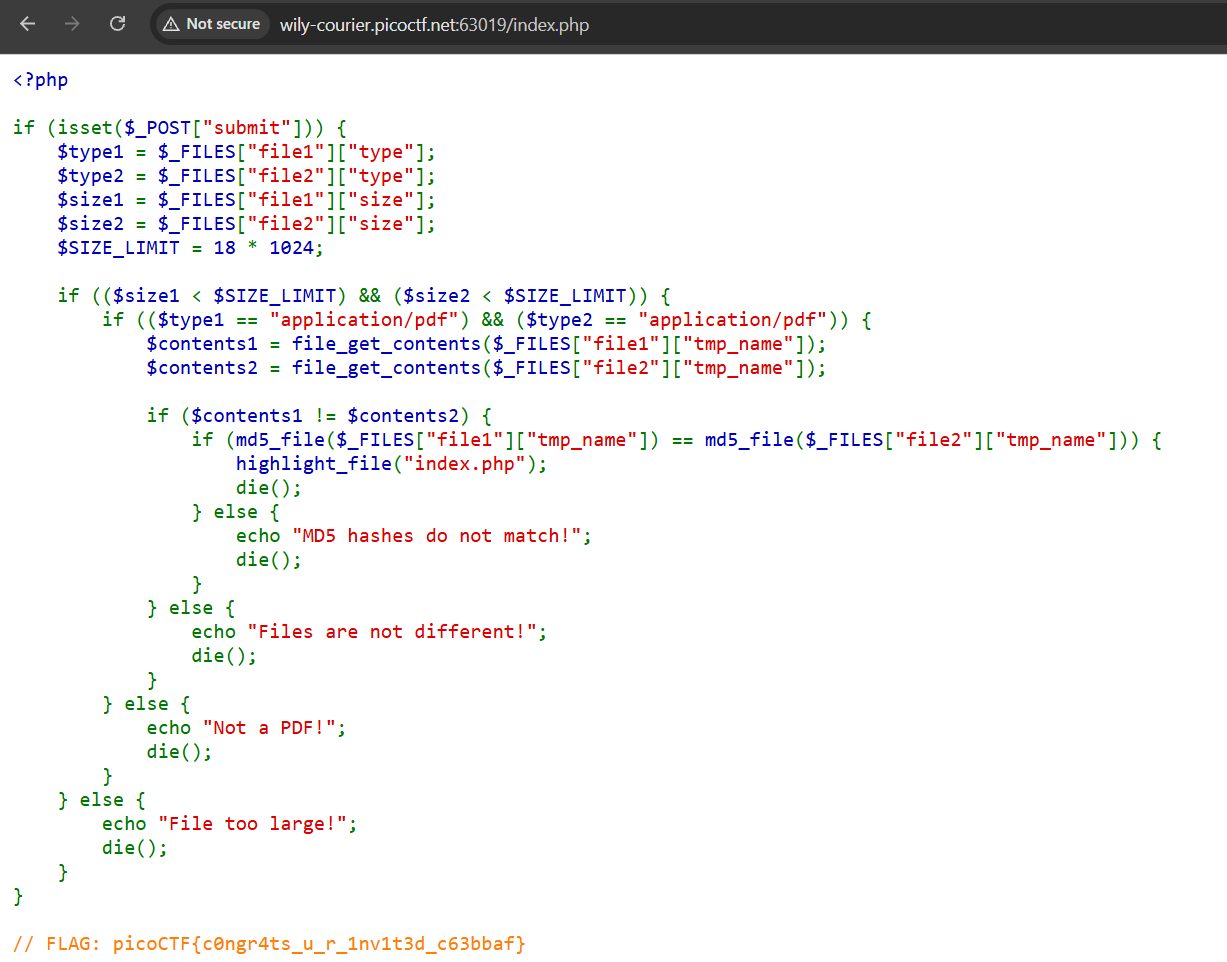The image size is (1227, 962).
Task: Click the $SIZE_LIMIT = 18 * 1024 assignment
Action: (190, 248)
